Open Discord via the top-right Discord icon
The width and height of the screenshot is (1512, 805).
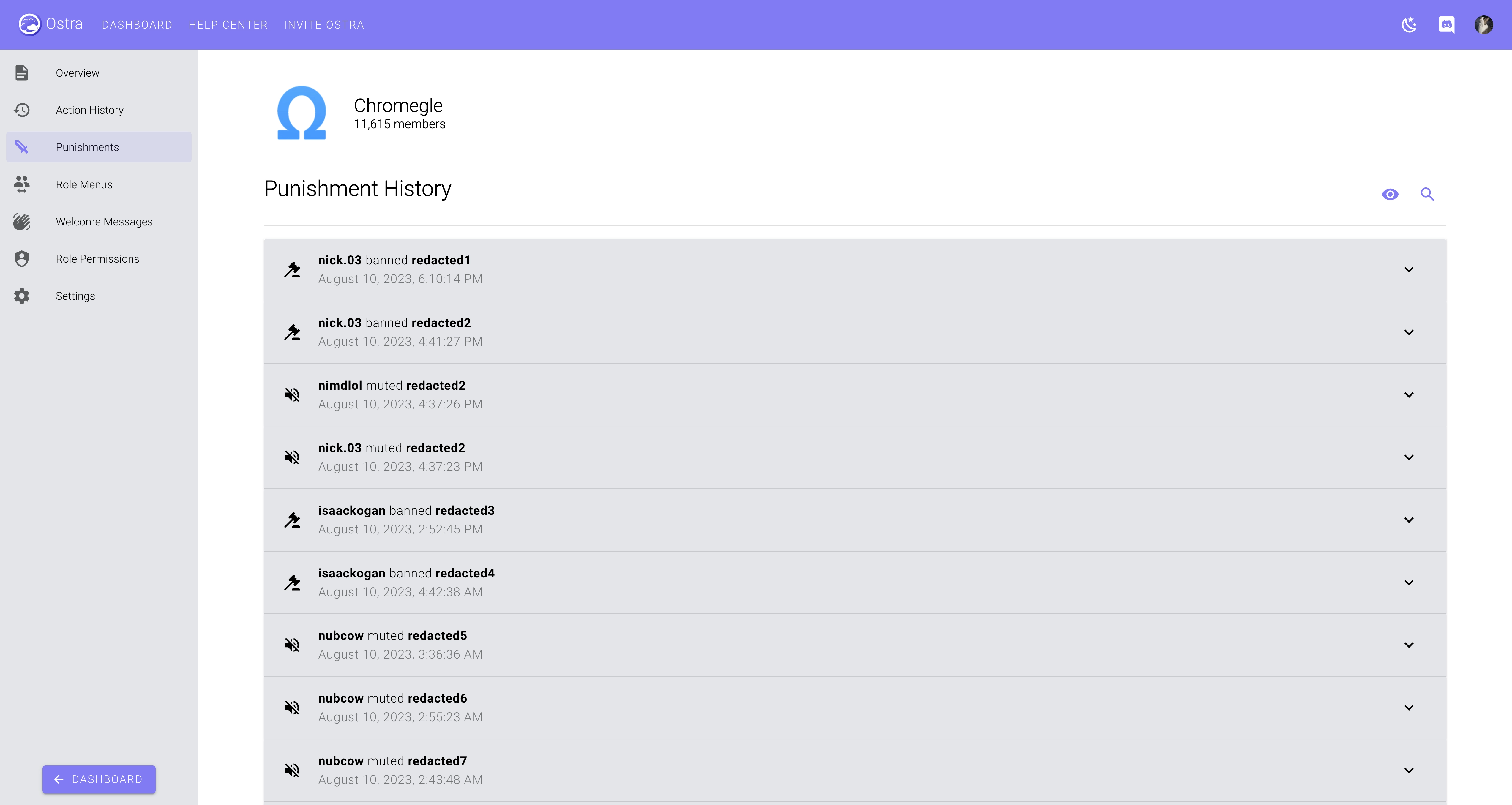1447,25
